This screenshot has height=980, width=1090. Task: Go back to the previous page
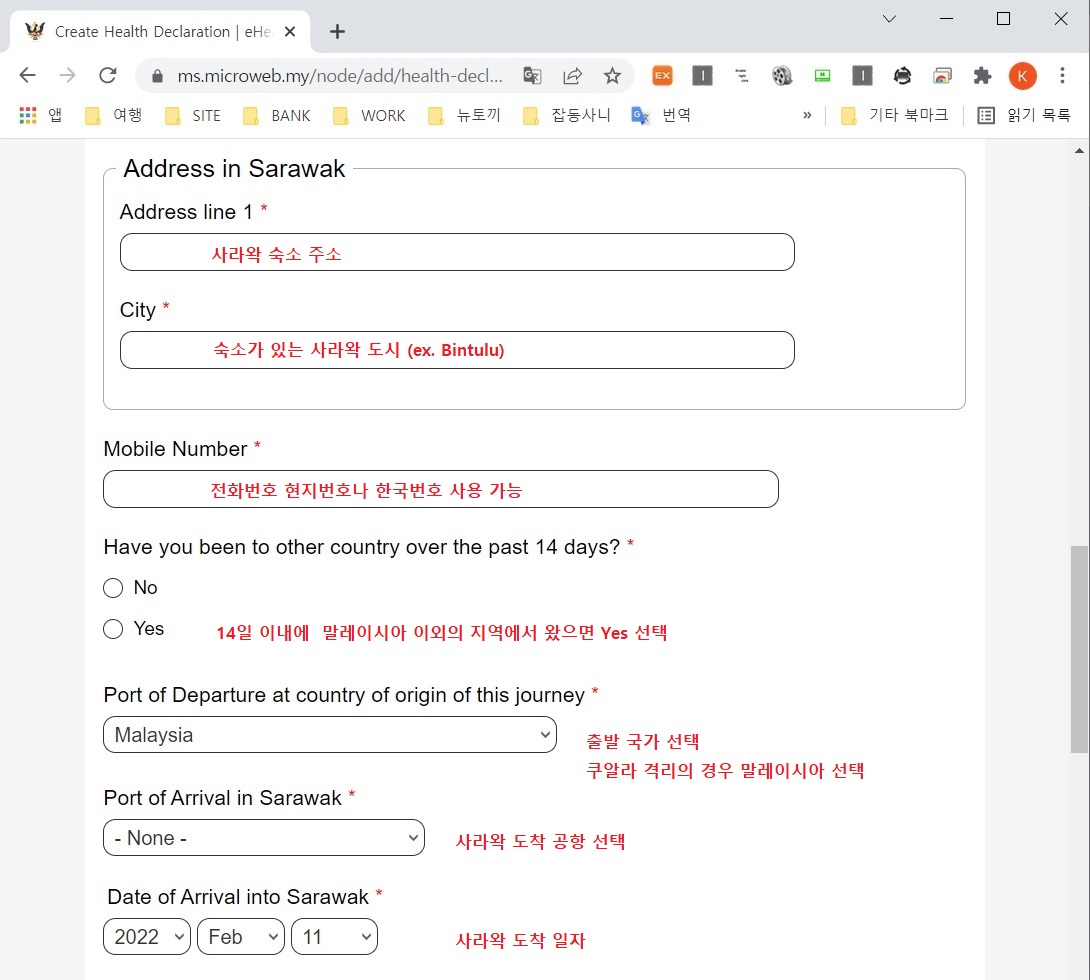tap(27, 75)
